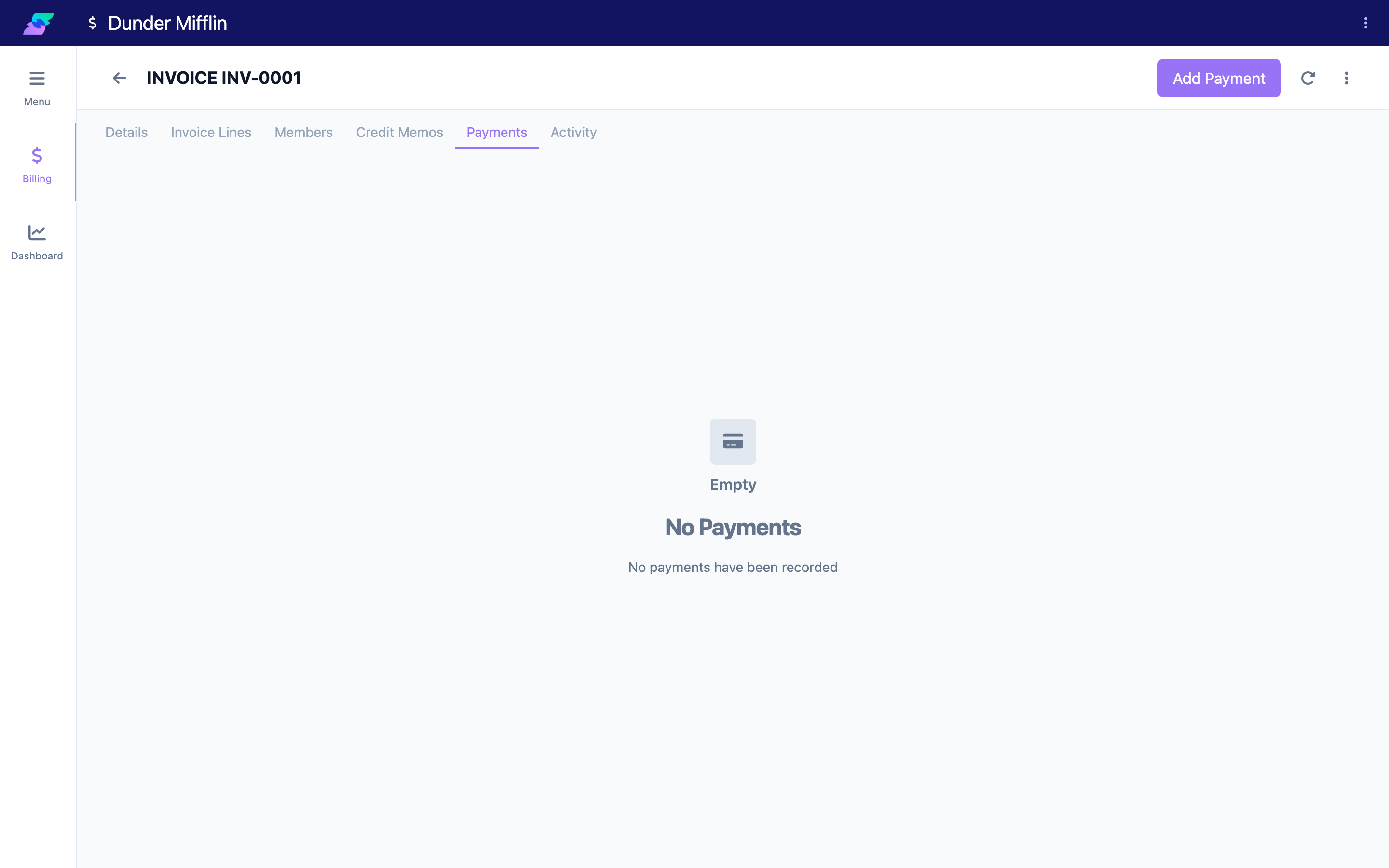Open the Dashboard chart icon
The width and height of the screenshot is (1389, 868).
[x=37, y=232]
